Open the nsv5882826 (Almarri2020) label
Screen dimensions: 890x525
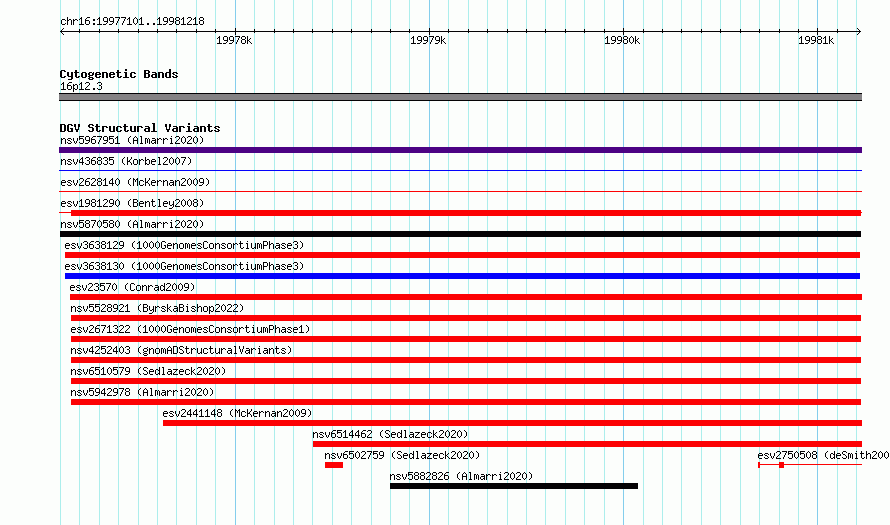(x=461, y=476)
